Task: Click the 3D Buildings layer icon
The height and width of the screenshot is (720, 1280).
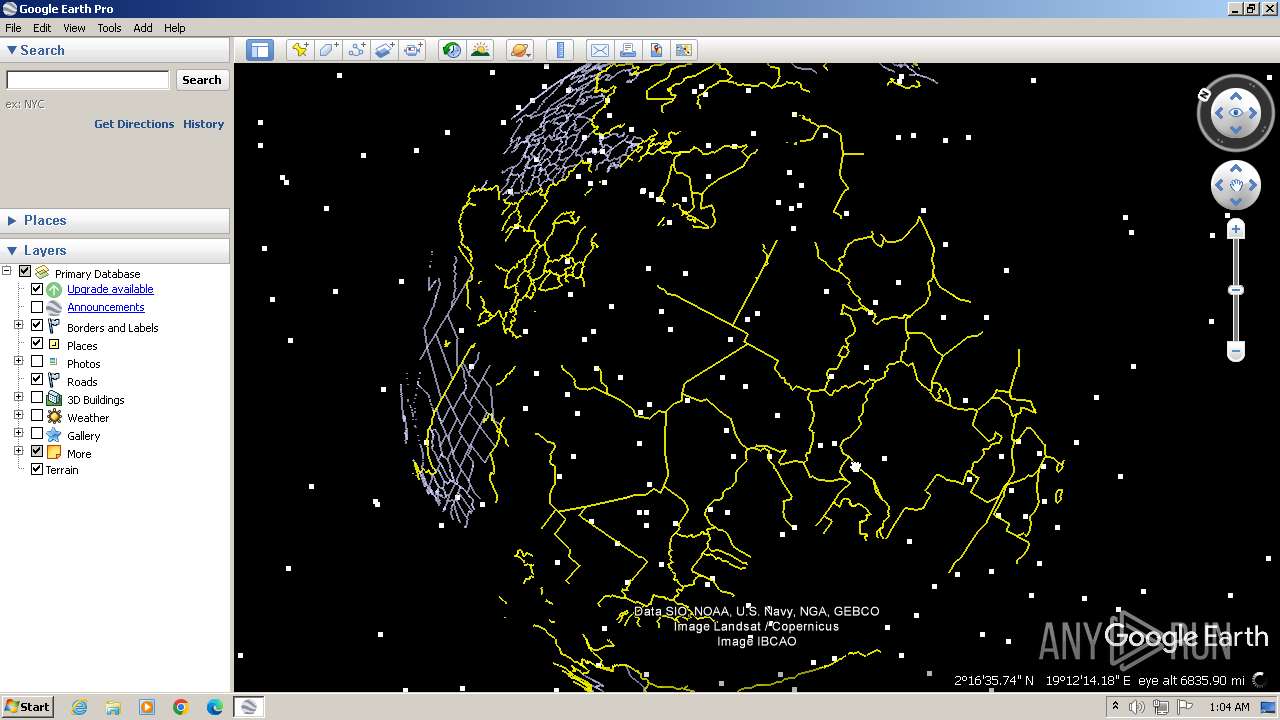Action: [x=54, y=399]
